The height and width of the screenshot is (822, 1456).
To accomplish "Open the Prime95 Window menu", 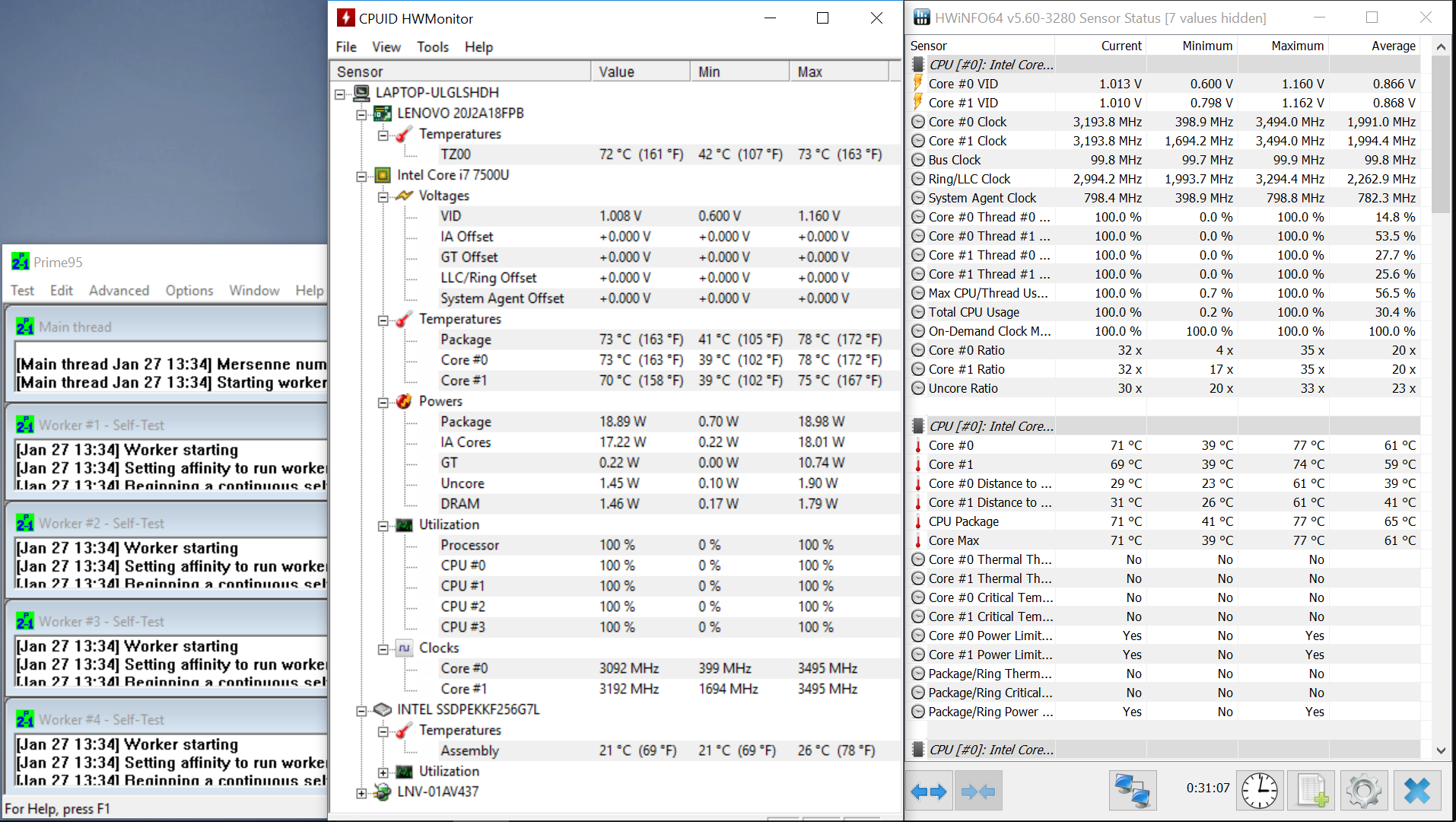I will click(254, 290).
